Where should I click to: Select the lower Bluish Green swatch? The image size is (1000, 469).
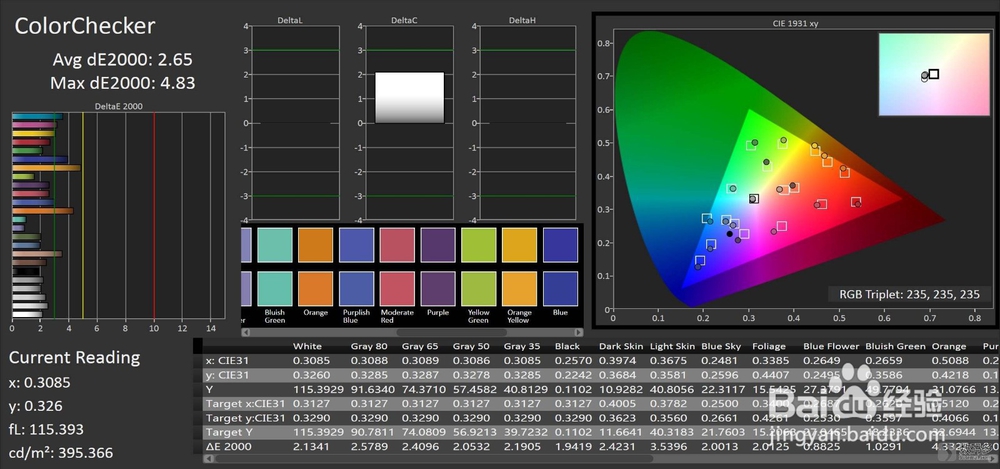[275, 288]
